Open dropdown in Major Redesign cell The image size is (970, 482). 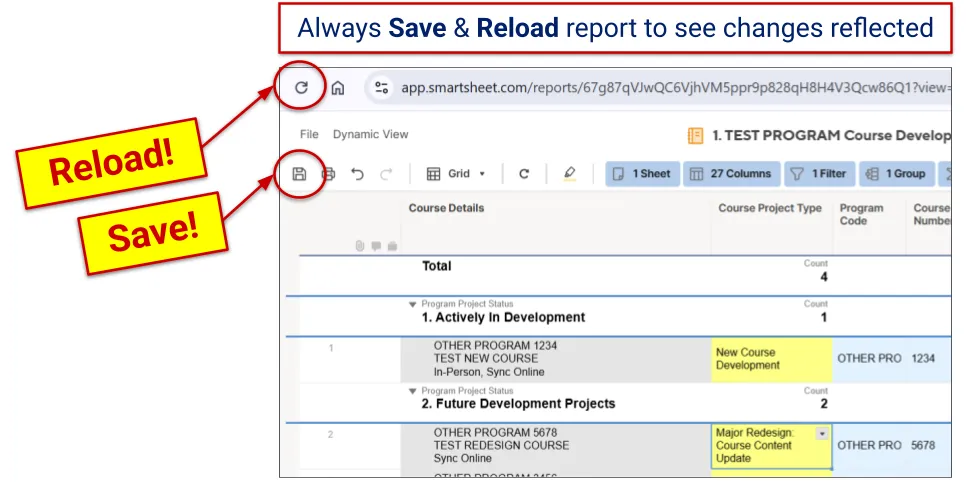822,434
